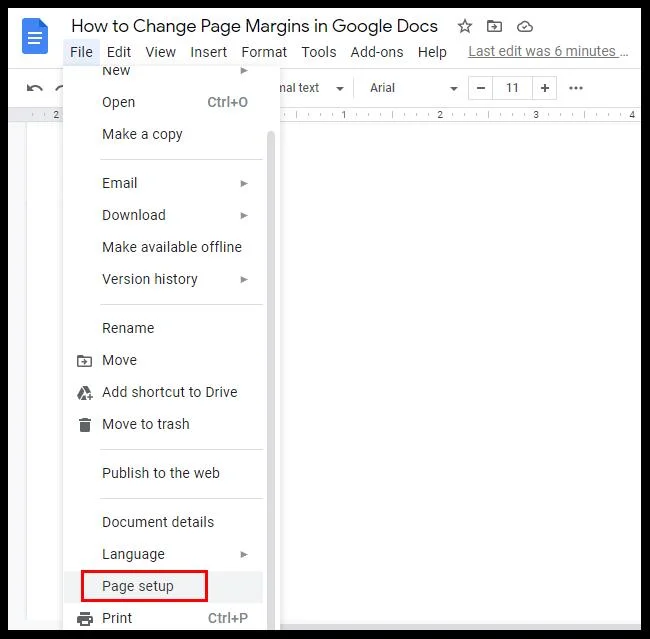Image resolution: width=650 pixels, height=639 pixels.
Task: Open the Help menu
Action: tap(432, 52)
